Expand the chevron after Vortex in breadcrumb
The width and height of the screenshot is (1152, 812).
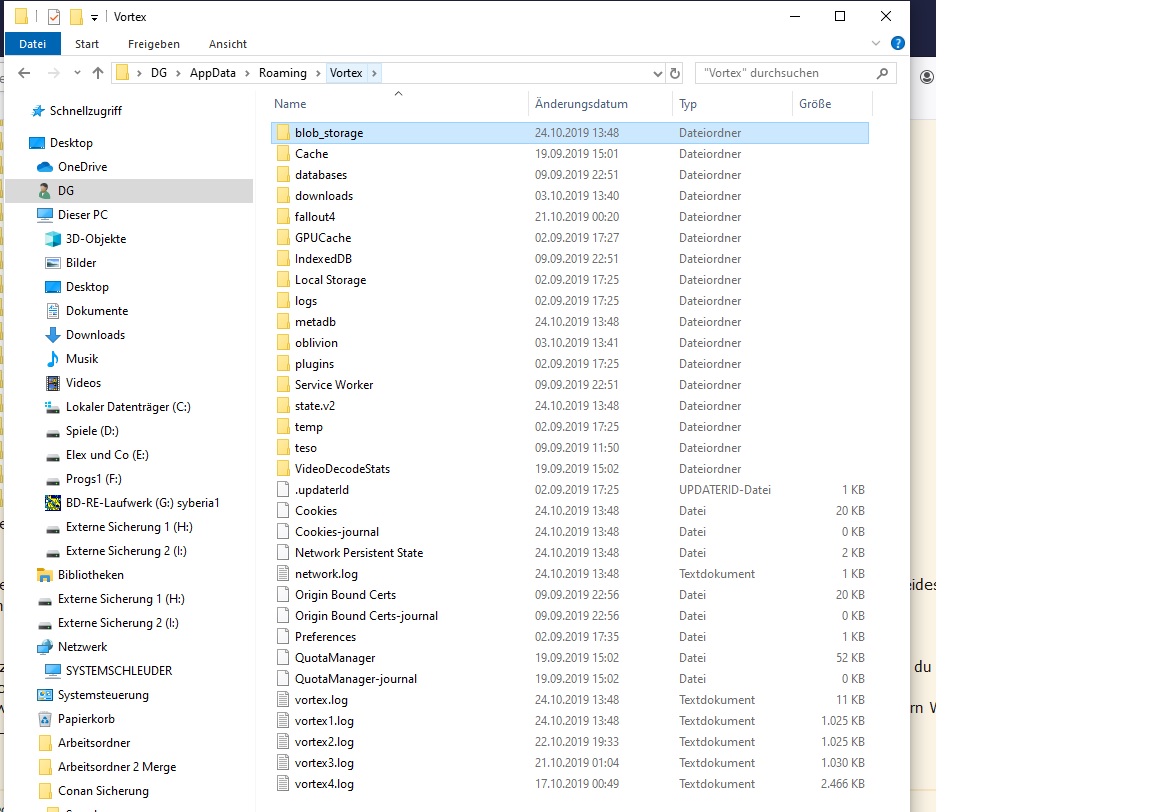[x=374, y=73]
